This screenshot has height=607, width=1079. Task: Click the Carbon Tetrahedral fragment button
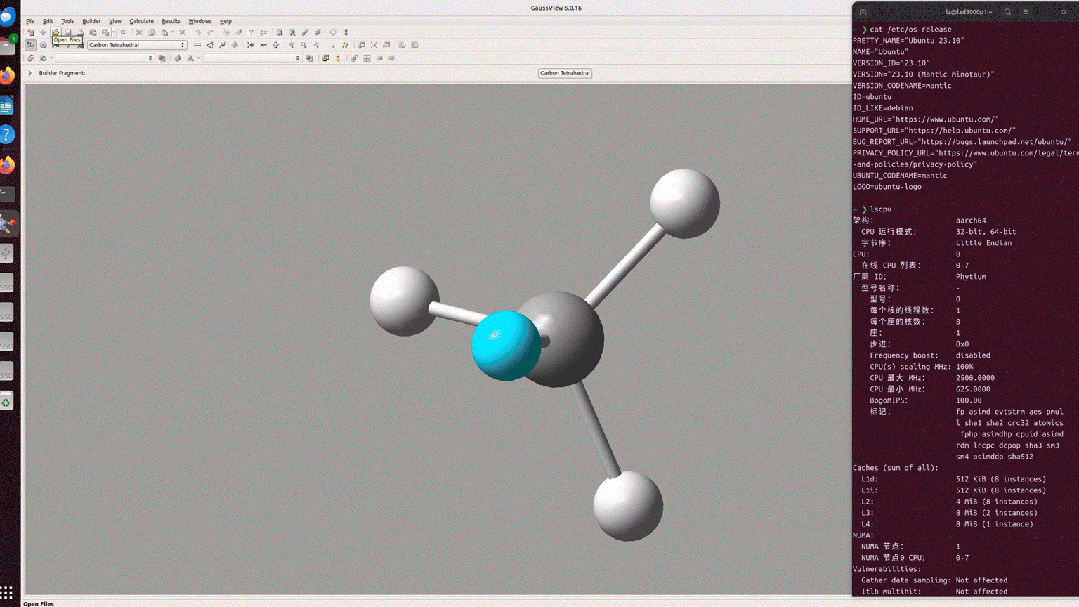pyautogui.click(x=564, y=73)
